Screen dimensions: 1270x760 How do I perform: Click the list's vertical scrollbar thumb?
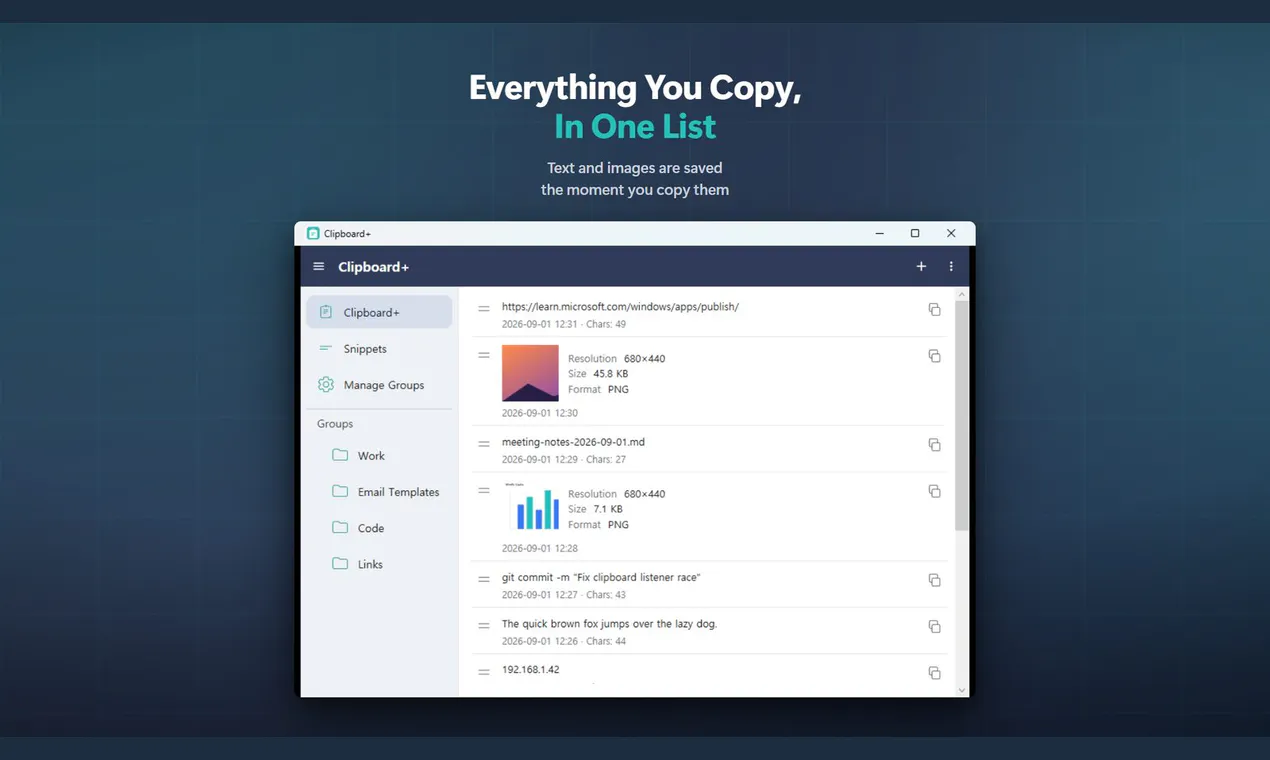tap(961, 415)
